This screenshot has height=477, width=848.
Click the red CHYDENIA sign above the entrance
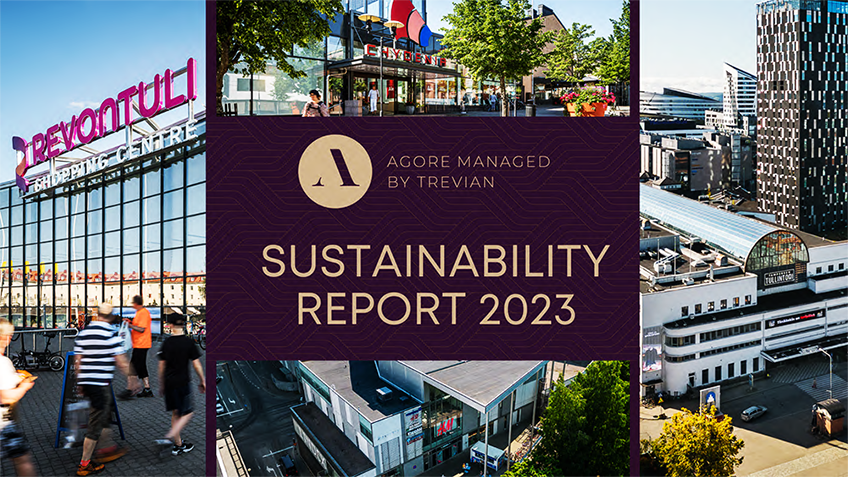pos(406,55)
